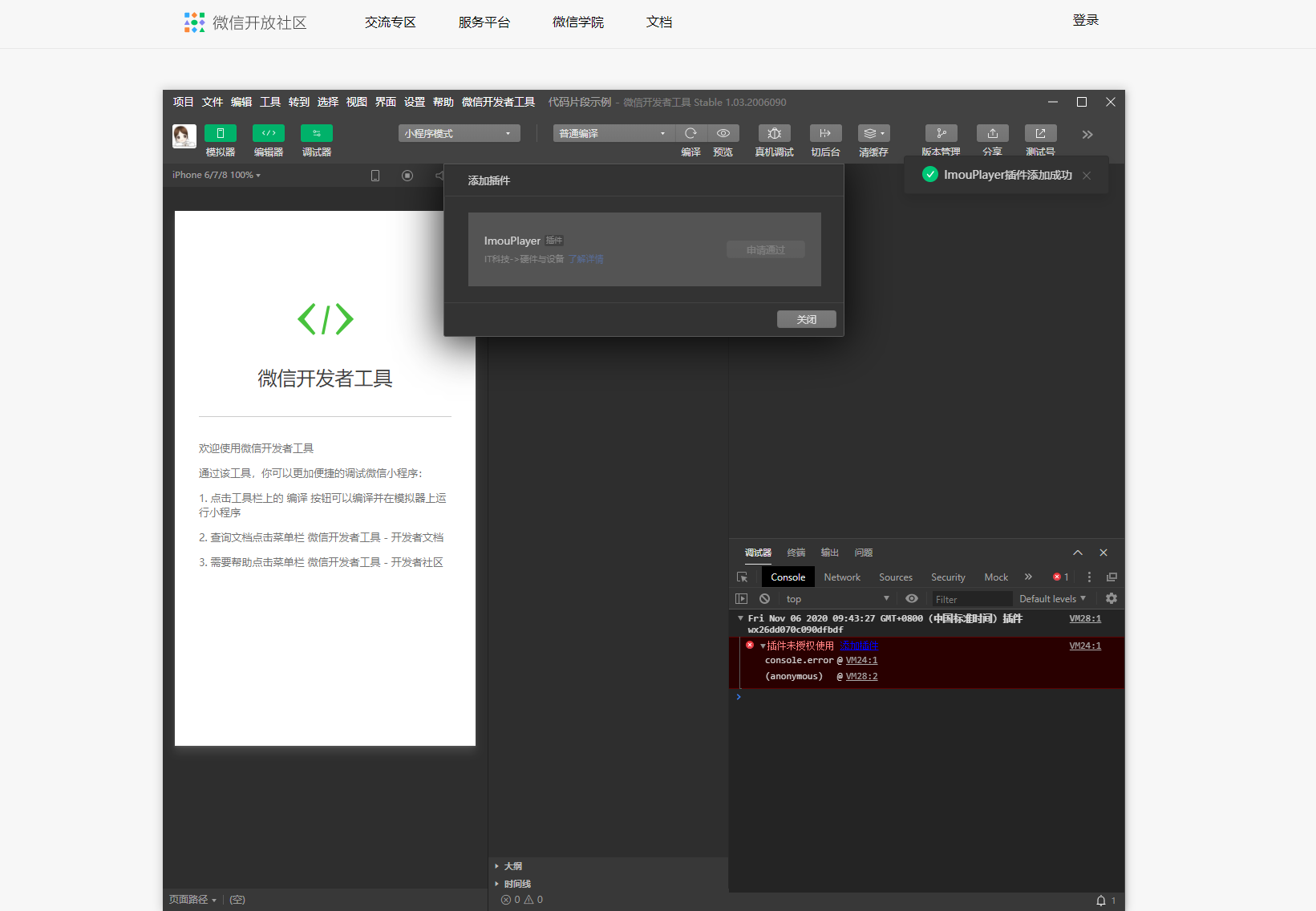1316x911 pixels.
Task: Click the test account icon
Action: pos(1041,133)
